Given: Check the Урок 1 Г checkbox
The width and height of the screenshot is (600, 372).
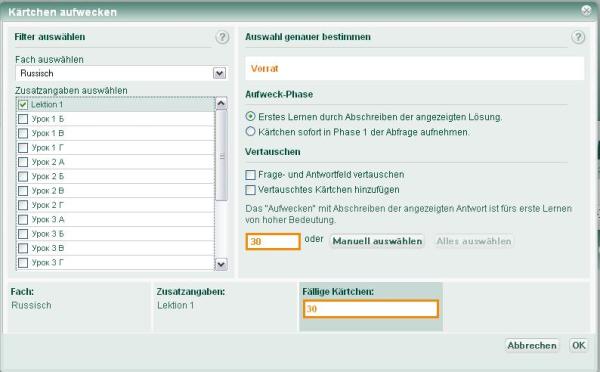Looking at the screenshot, I should 23,148.
